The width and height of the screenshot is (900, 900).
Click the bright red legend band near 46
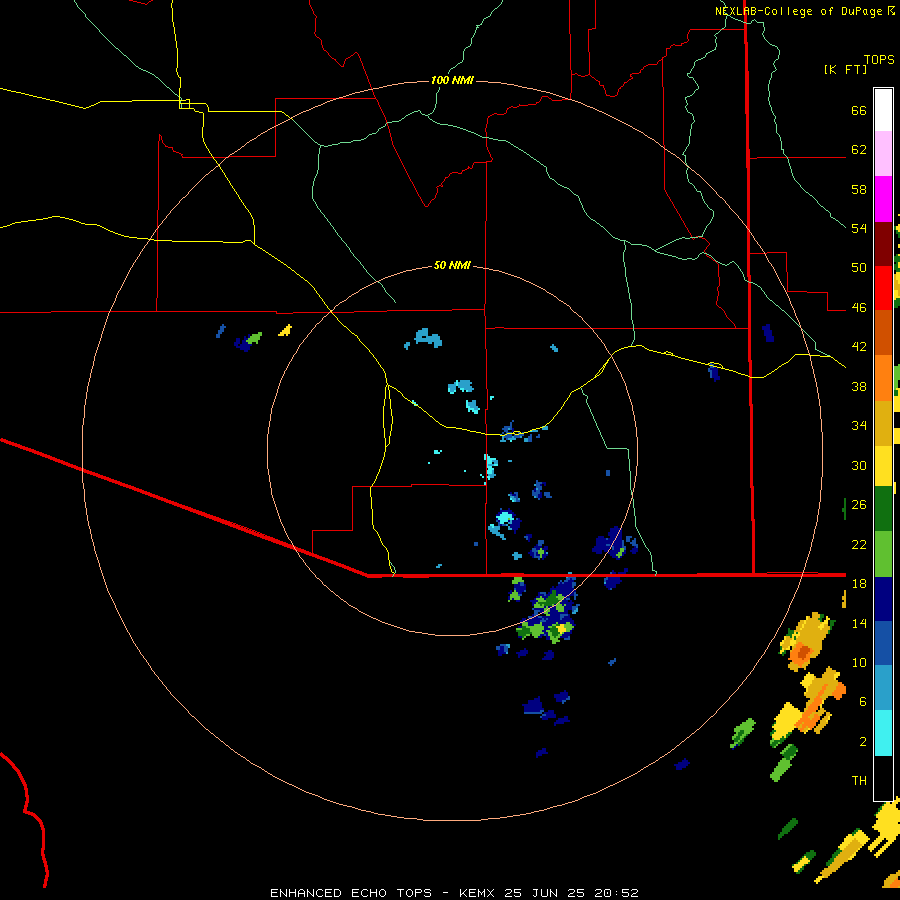click(883, 288)
